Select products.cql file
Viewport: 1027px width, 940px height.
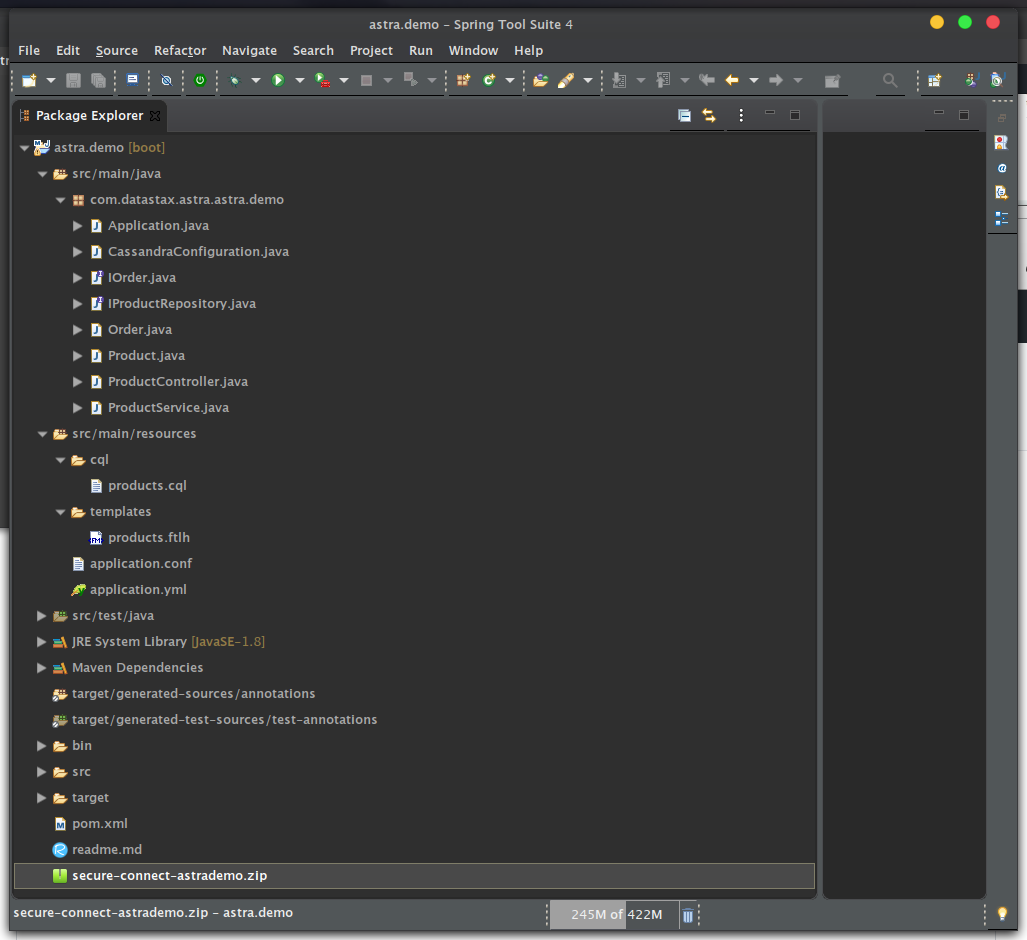click(147, 486)
